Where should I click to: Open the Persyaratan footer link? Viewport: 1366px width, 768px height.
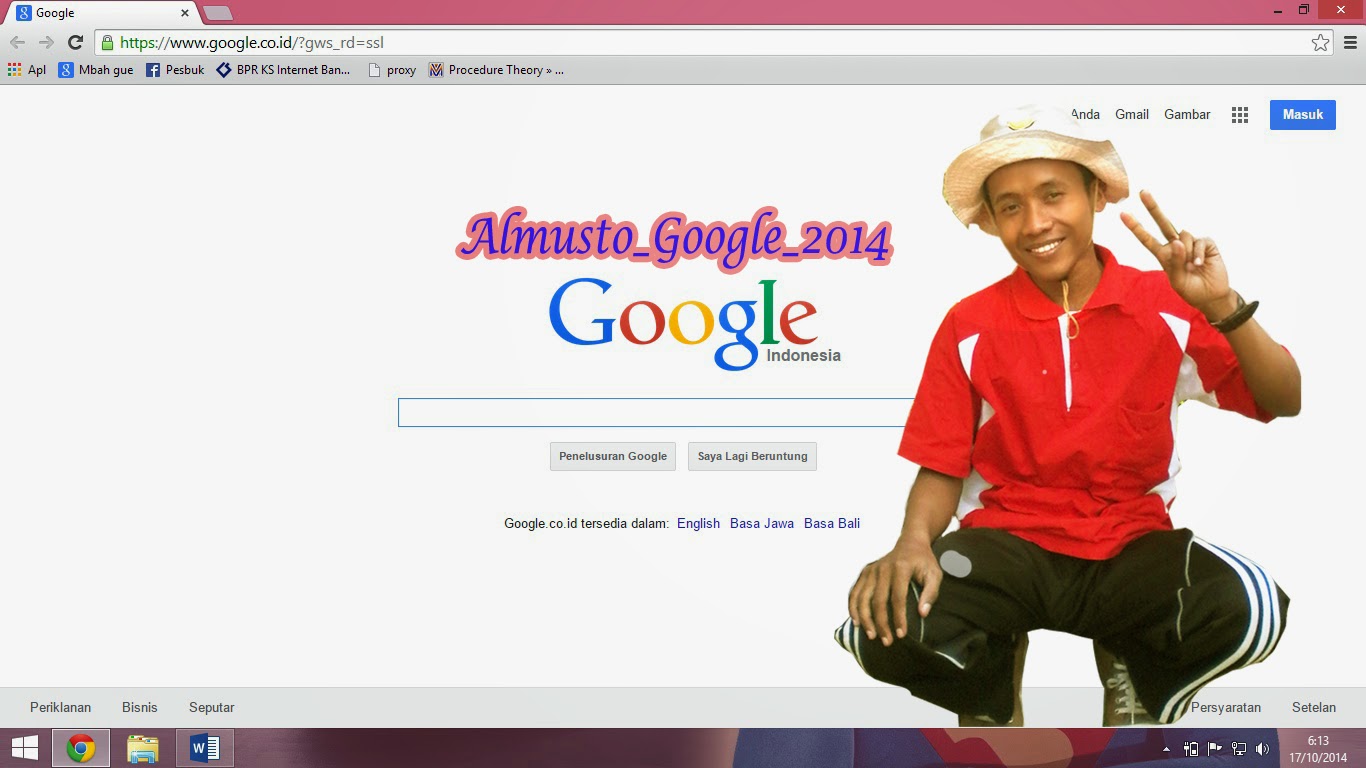pyautogui.click(x=1226, y=707)
